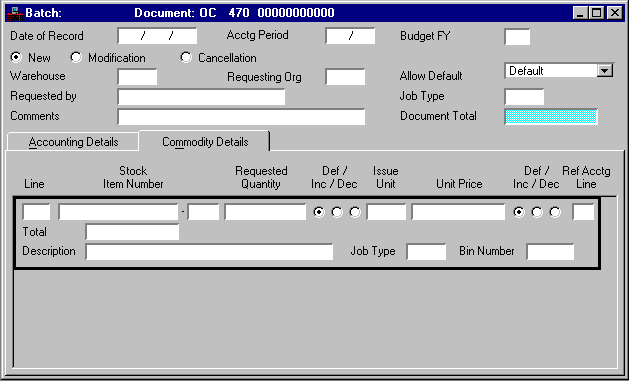629x381 pixels.
Task: Open the Allow Default dropdown arrow
Action: click(605, 71)
